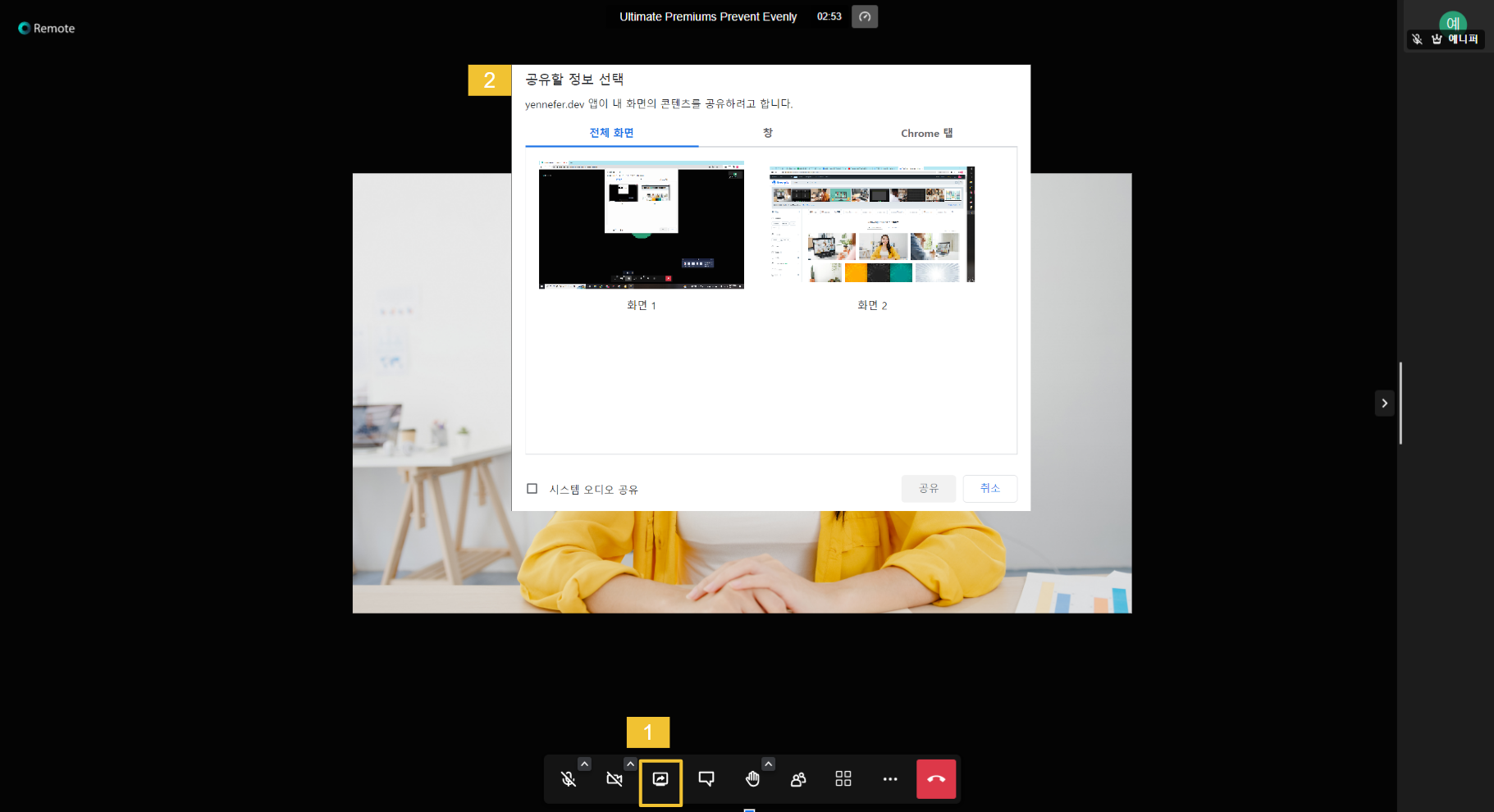Image resolution: width=1494 pixels, height=812 pixels.
Task: Switch to the 창 tab
Action: (768, 133)
